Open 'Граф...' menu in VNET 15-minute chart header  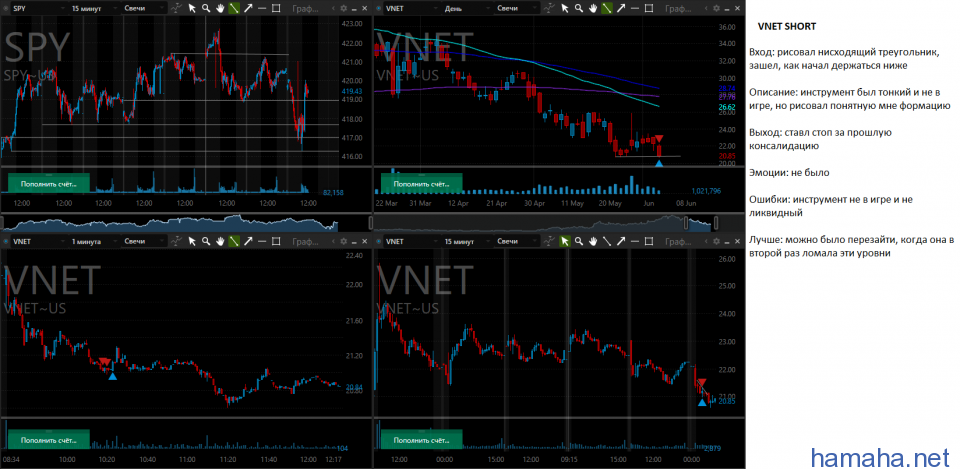click(678, 241)
